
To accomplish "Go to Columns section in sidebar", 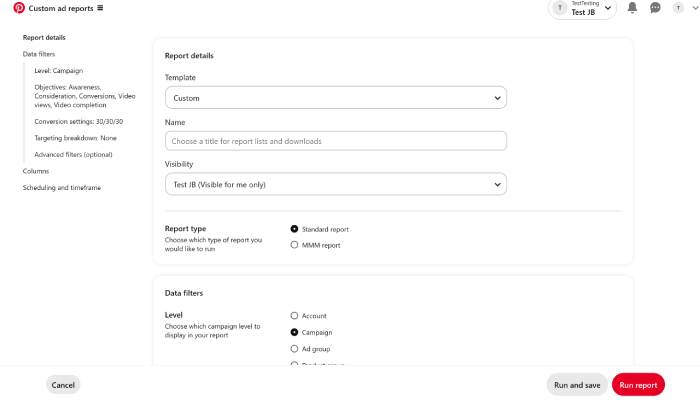I will coord(36,171).
